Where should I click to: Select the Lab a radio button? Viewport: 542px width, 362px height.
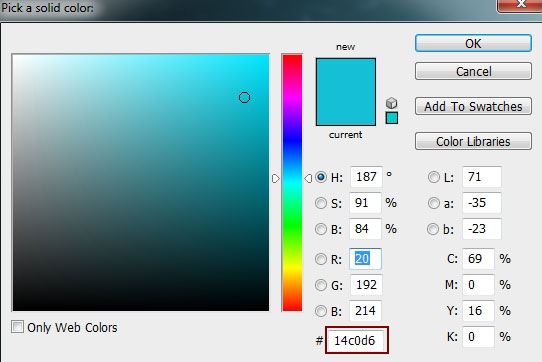click(433, 203)
